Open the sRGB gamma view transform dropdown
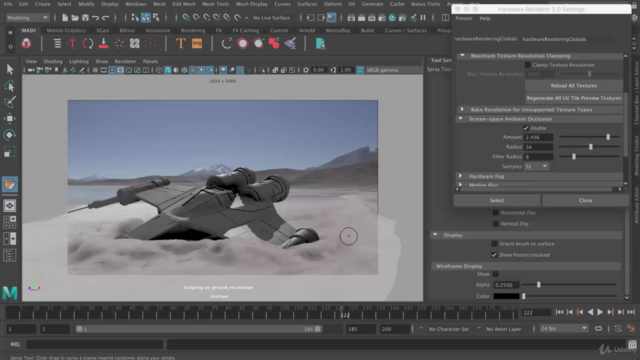Viewport: 640px width, 360px height. pyautogui.click(x=393, y=70)
